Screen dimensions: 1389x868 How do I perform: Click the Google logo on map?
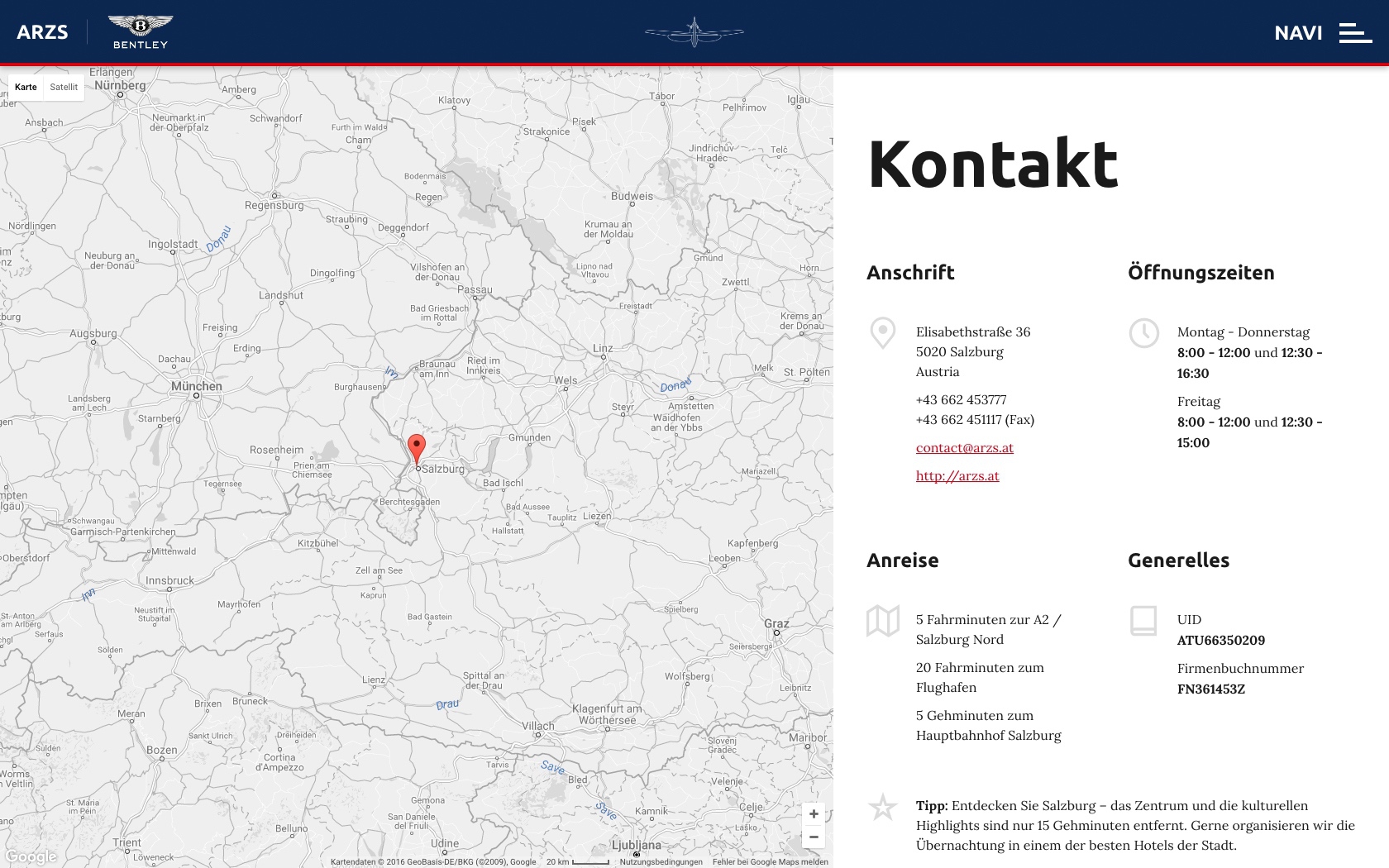click(31, 856)
